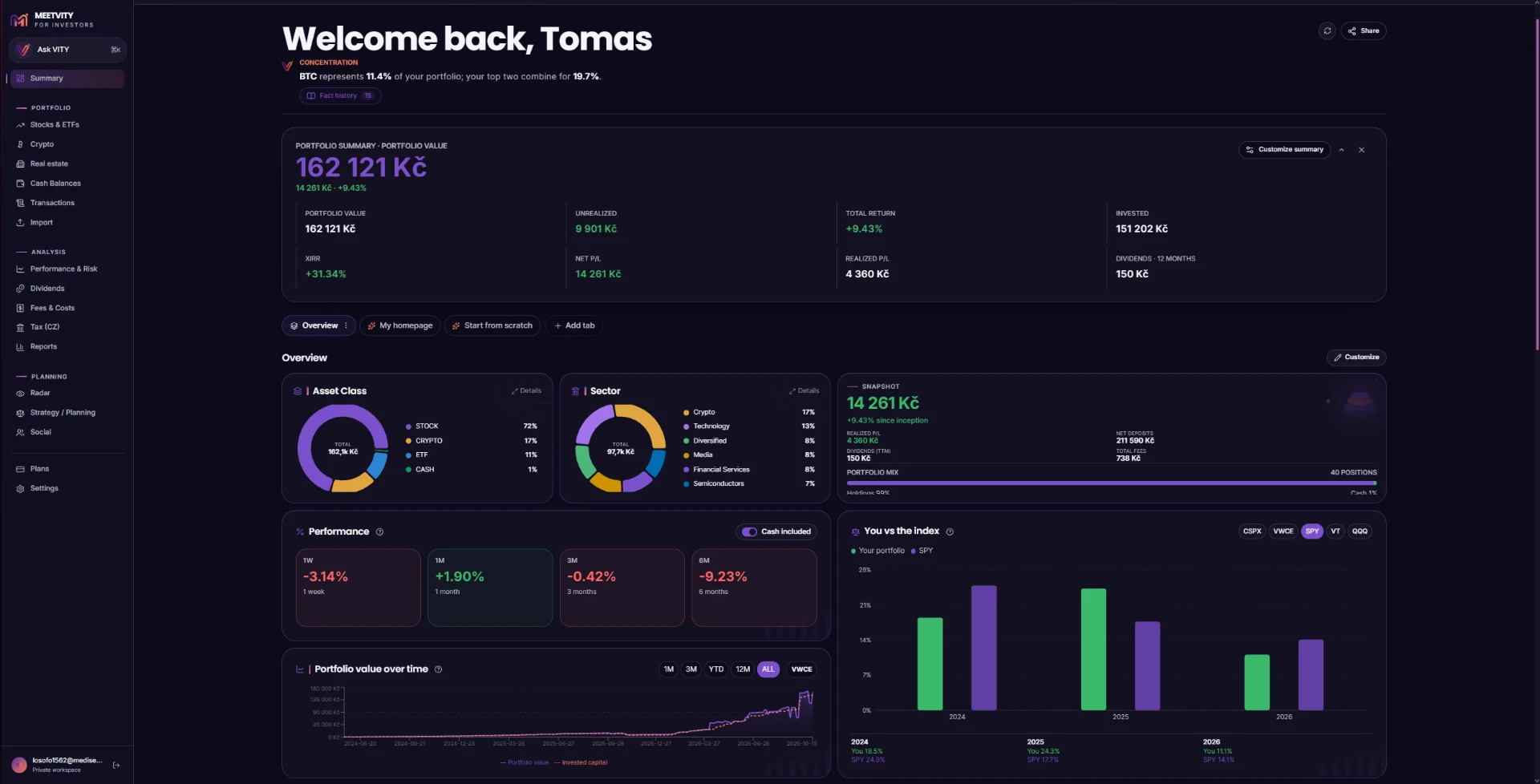
Task: Open Asset Class details
Action: coord(526,391)
